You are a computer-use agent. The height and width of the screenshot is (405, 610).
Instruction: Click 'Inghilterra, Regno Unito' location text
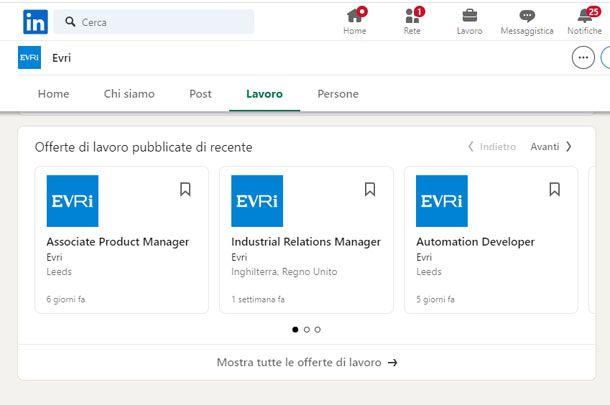(x=284, y=272)
